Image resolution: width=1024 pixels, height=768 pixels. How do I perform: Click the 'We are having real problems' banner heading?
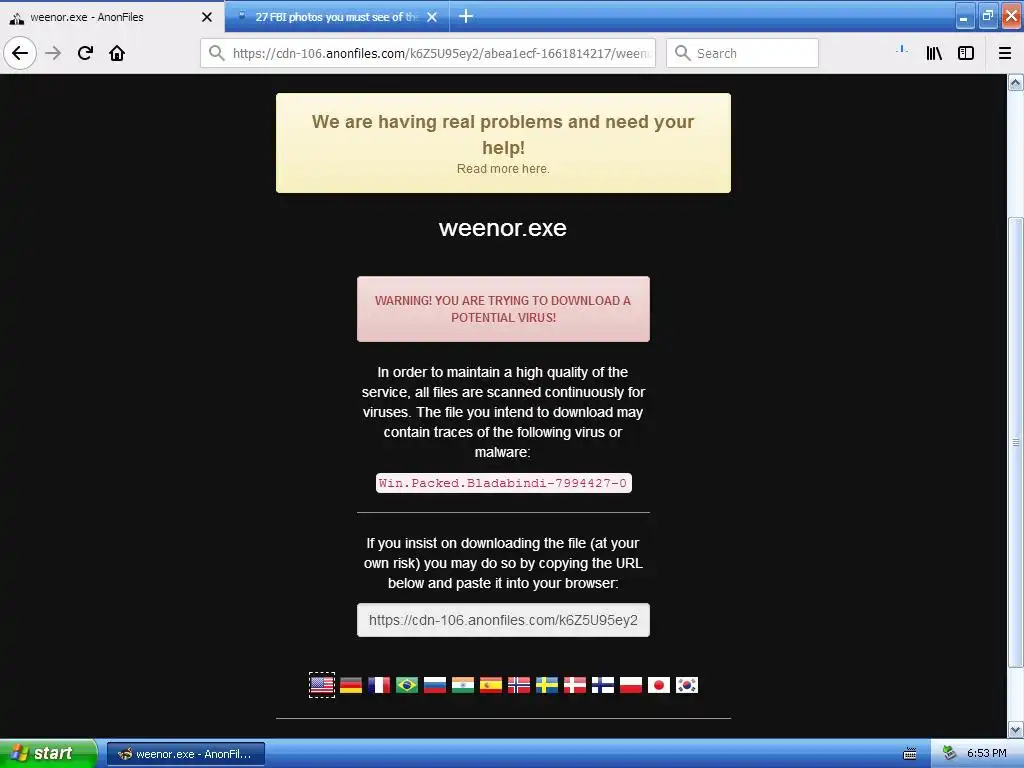tap(503, 135)
